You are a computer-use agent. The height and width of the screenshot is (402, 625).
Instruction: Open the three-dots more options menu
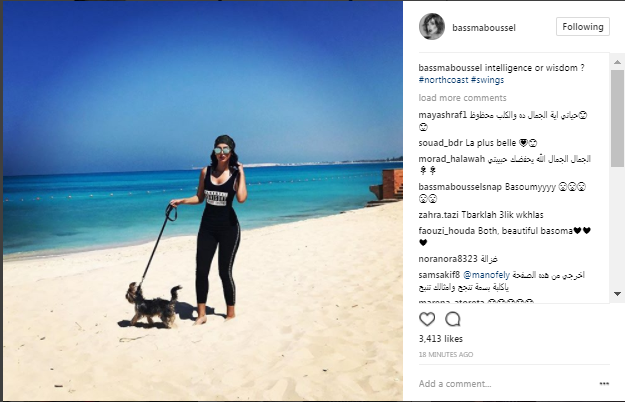(x=604, y=384)
